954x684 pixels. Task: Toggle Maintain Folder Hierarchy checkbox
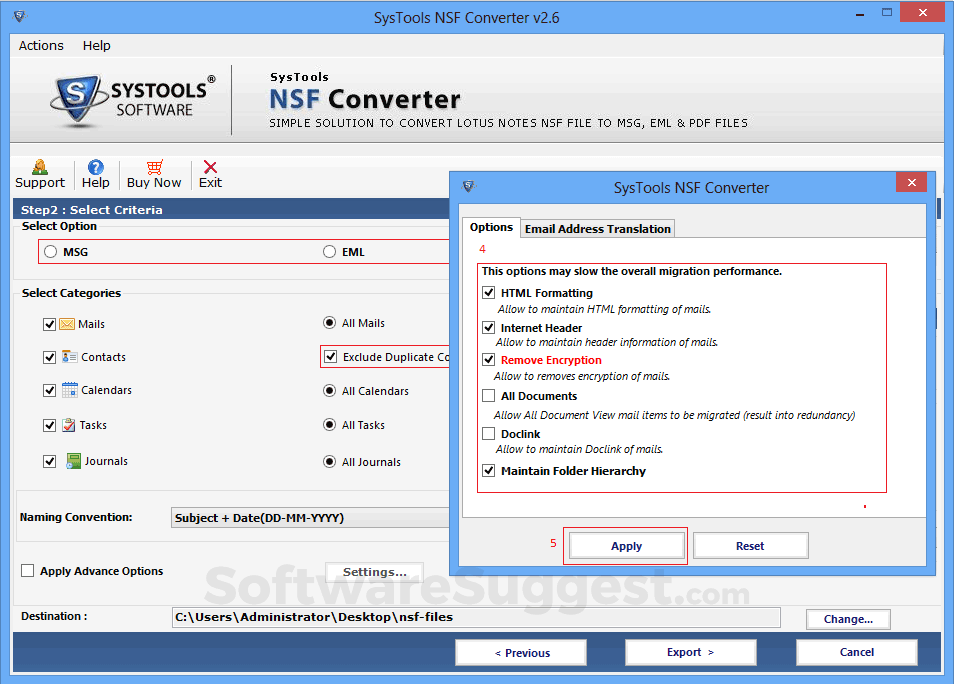tap(489, 471)
